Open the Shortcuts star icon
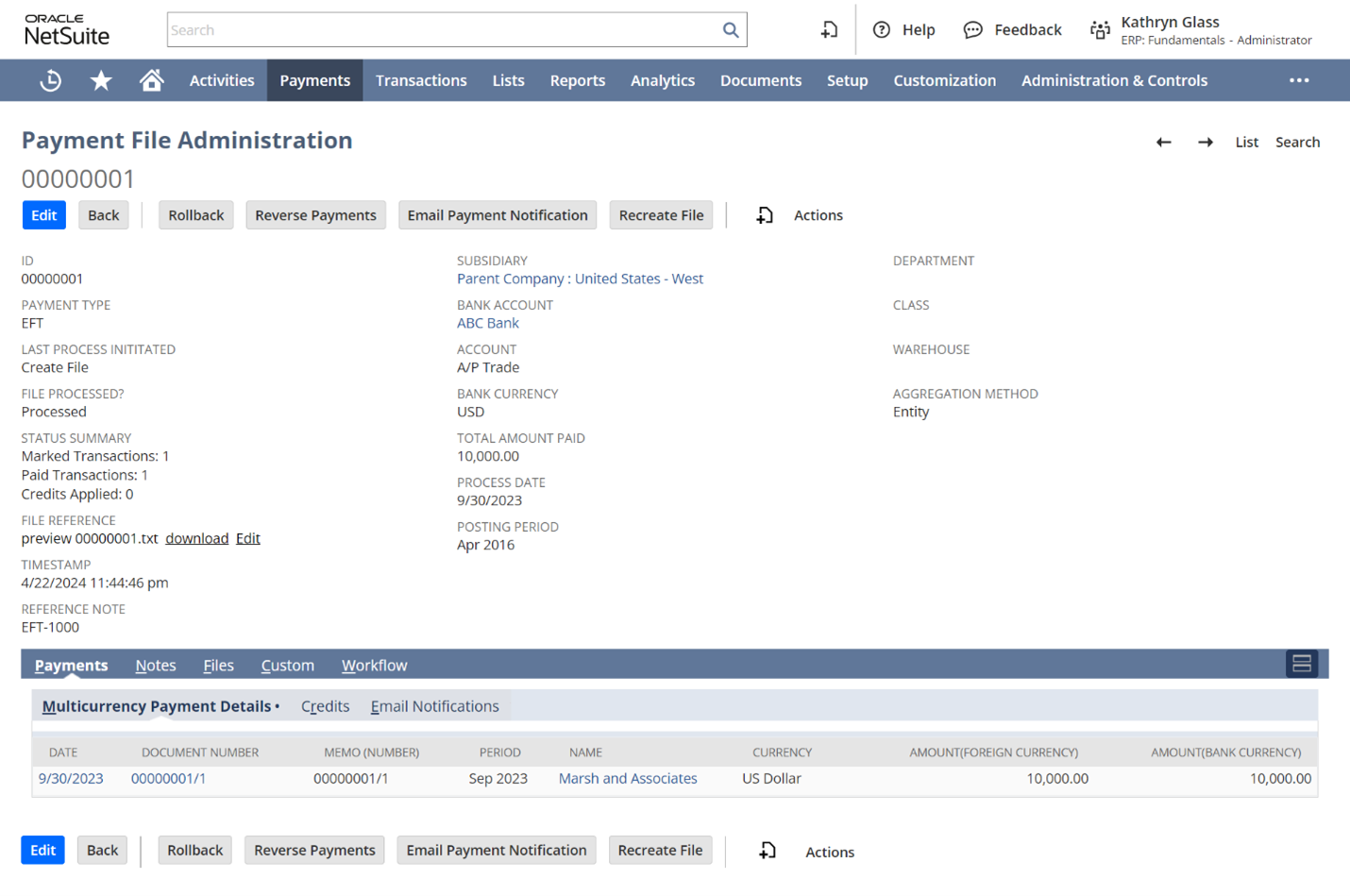Image resolution: width=1350 pixels, height=896 pixels. pos(100,80)
